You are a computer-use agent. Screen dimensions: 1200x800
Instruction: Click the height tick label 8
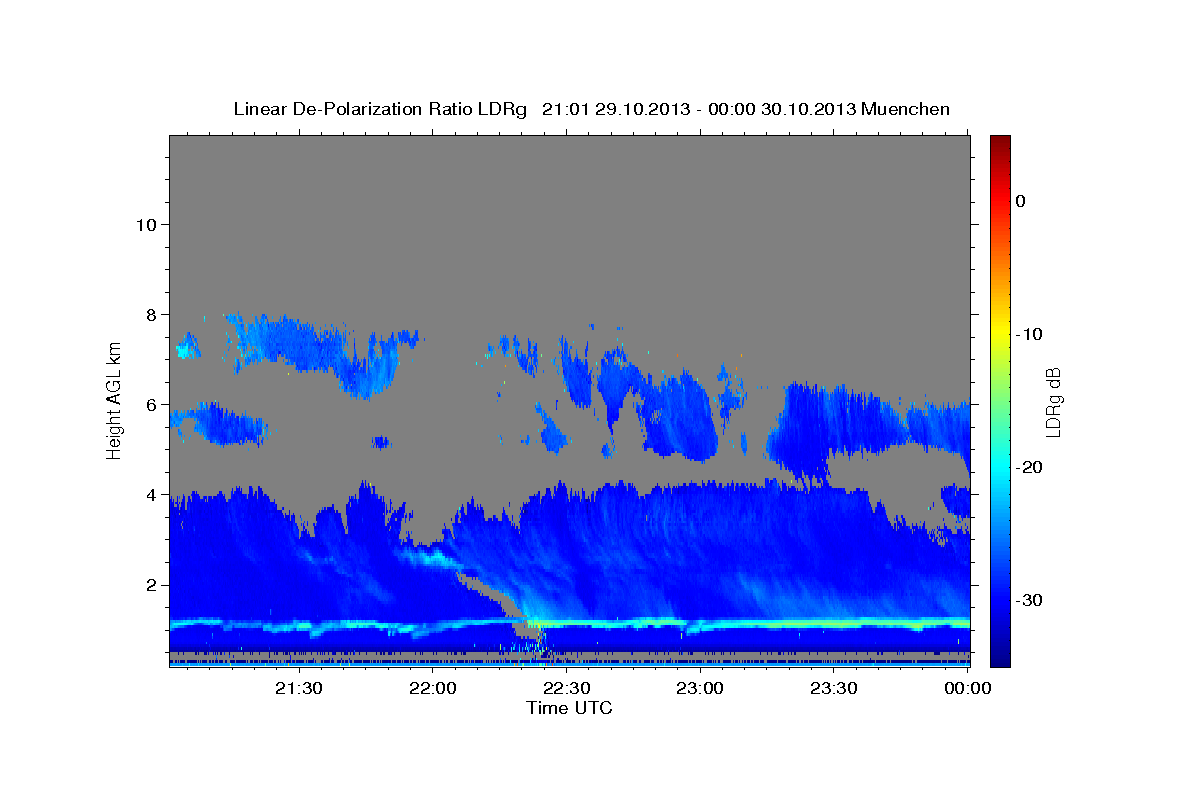pos(150,315)
